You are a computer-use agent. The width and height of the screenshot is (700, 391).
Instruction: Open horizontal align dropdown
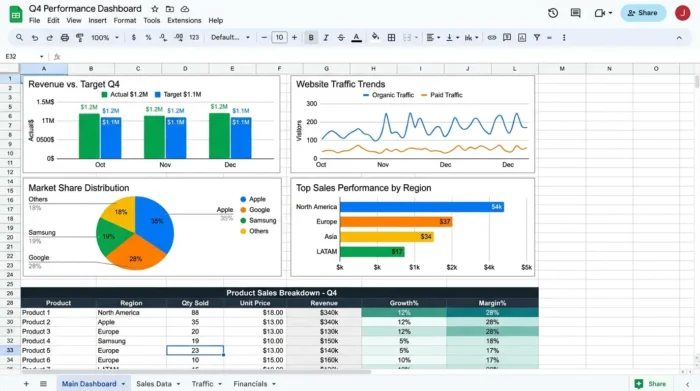pyautogui.click(x=433, y=37)
